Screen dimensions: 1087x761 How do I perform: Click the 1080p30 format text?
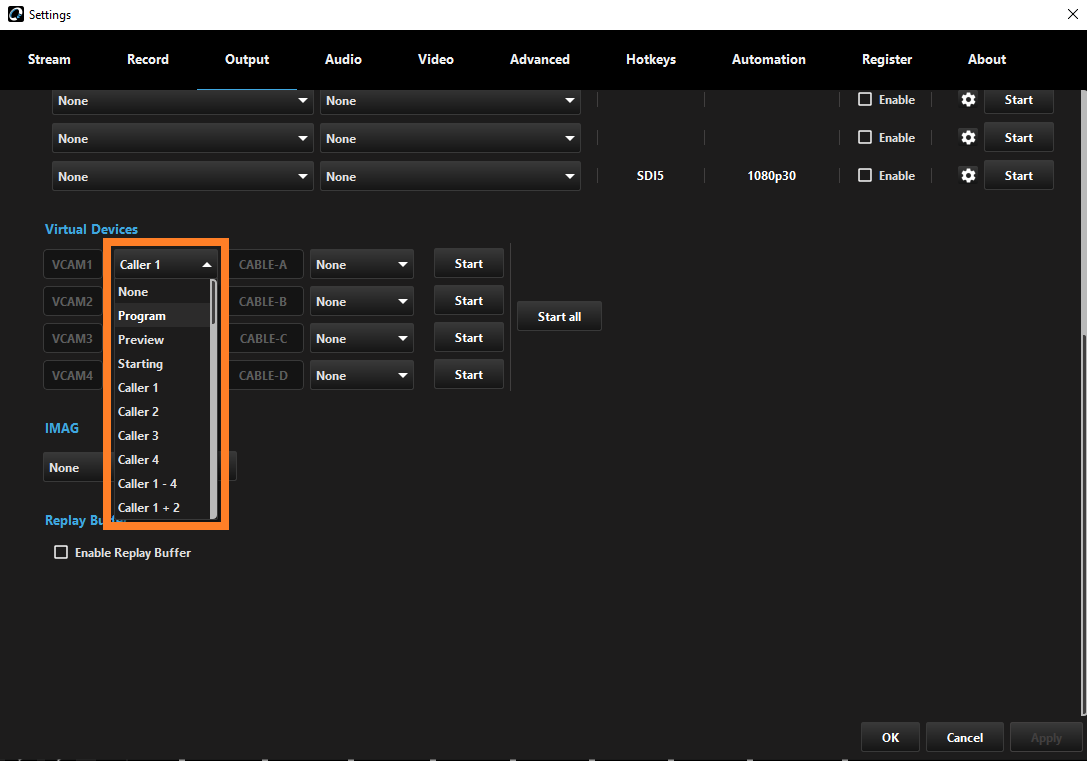(771, 176)
